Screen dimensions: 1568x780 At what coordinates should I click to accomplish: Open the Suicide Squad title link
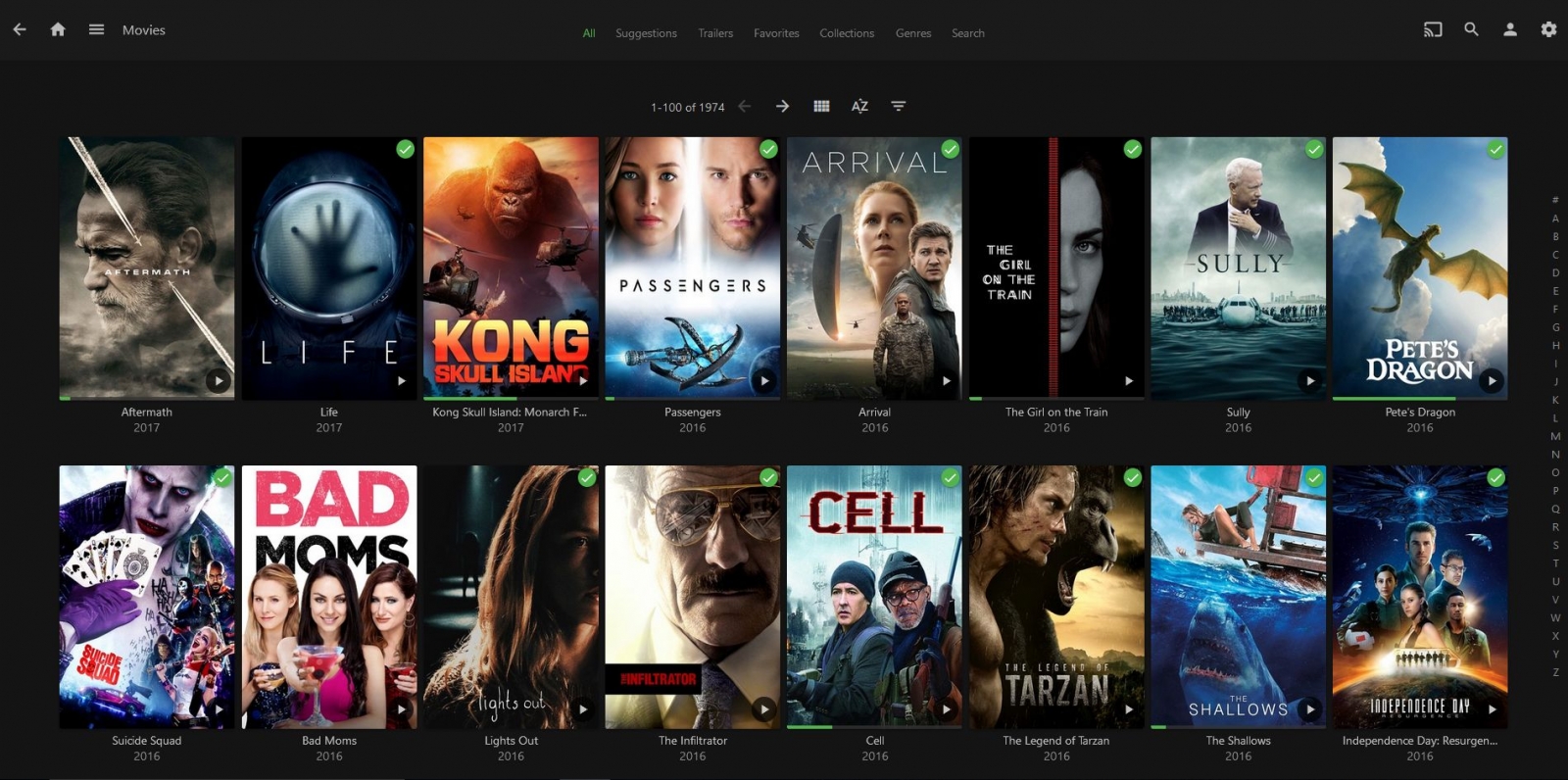tap(147, 741)
